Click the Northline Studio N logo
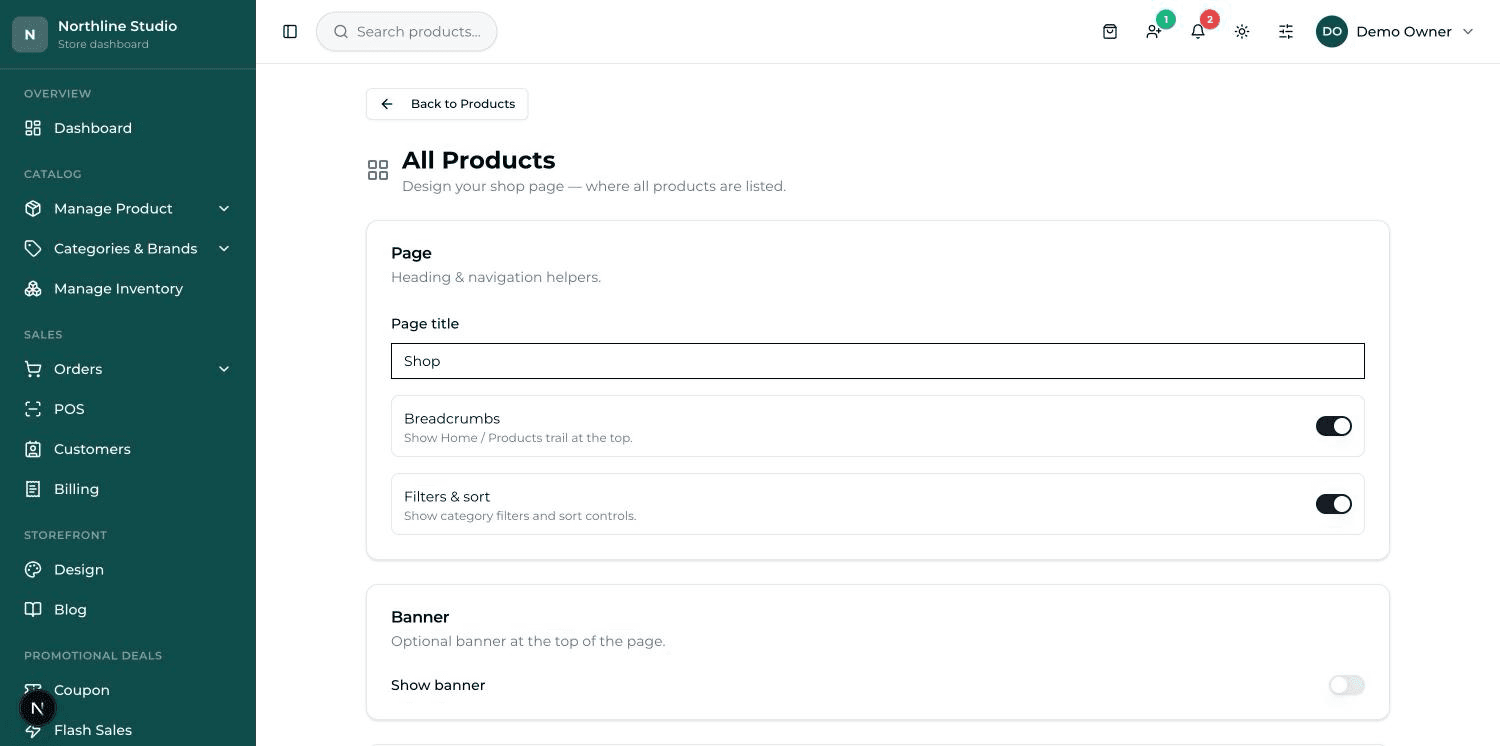1500x746 pixels. (x=30, y=34)
